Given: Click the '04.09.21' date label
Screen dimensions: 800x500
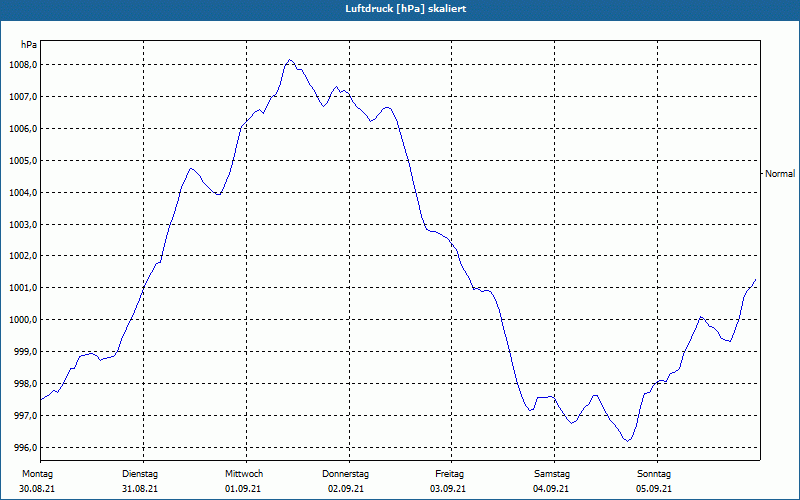Looking at the screenshot, I should [x=551, y=489].
